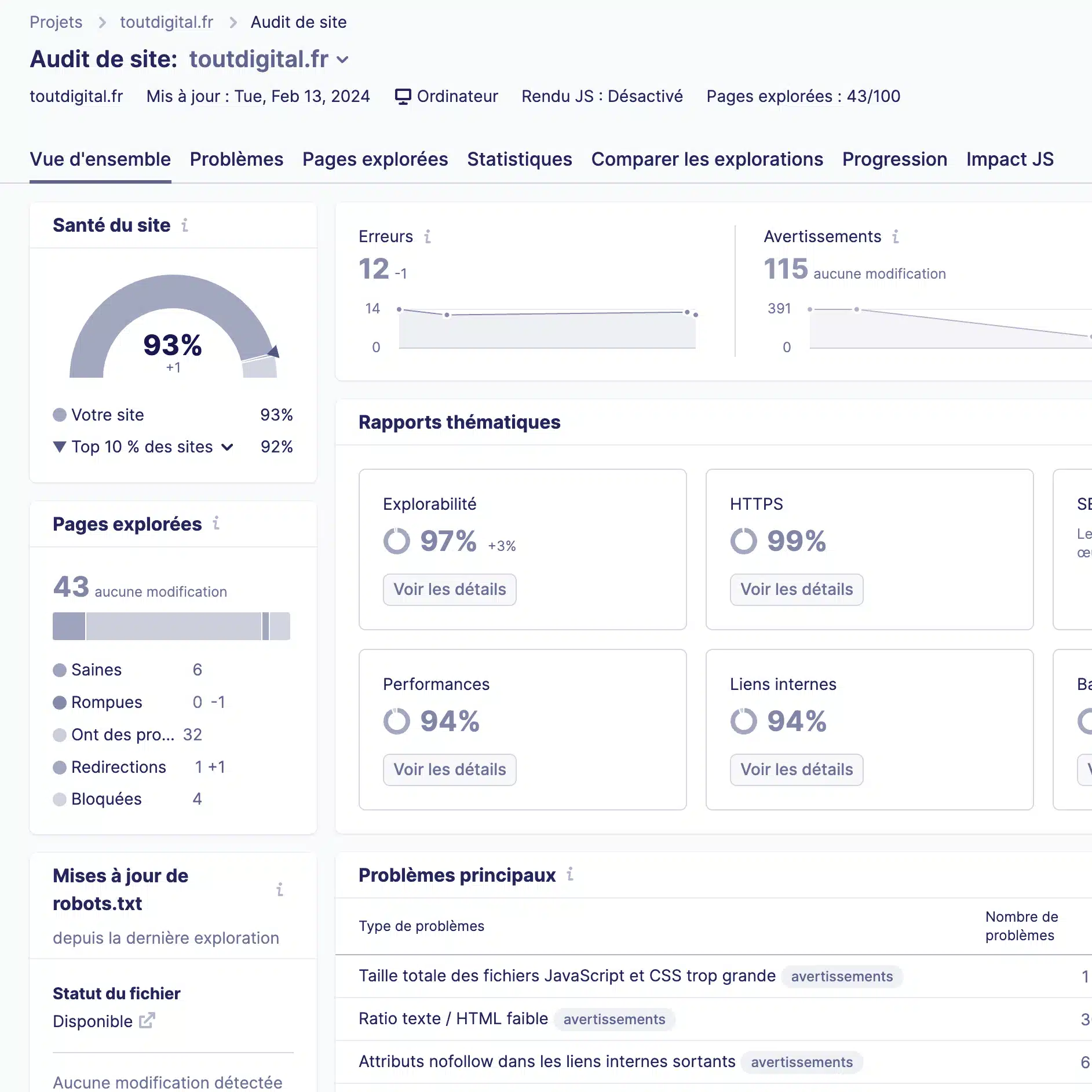Click the Avertissements trend chart
Viewport: 1092px width, 1092px height.
tap(950, 328)
